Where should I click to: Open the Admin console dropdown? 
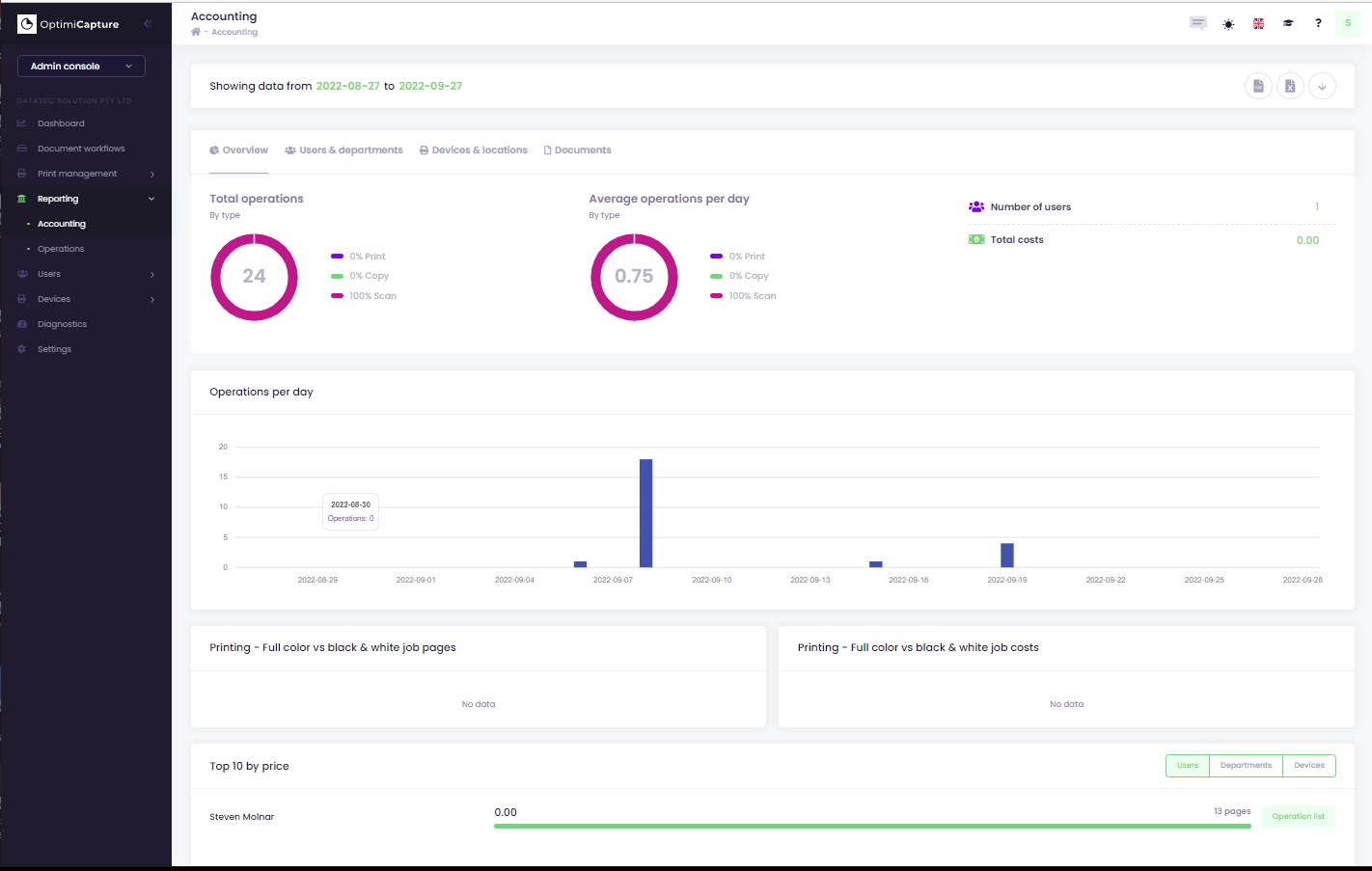click(81, 66)
